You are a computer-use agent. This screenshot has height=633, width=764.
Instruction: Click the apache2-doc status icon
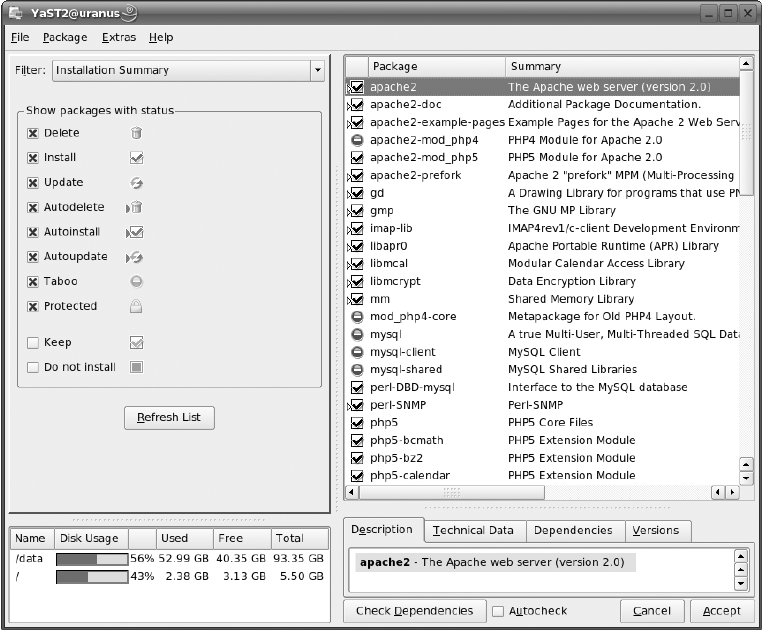click(356, 105)
